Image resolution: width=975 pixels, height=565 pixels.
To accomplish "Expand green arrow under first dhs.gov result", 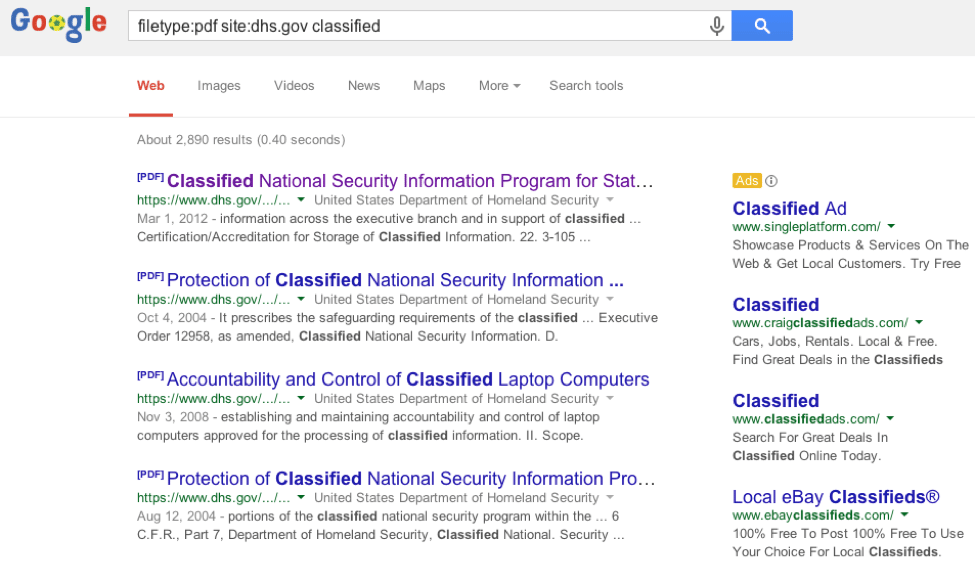I will click(301, 200).
